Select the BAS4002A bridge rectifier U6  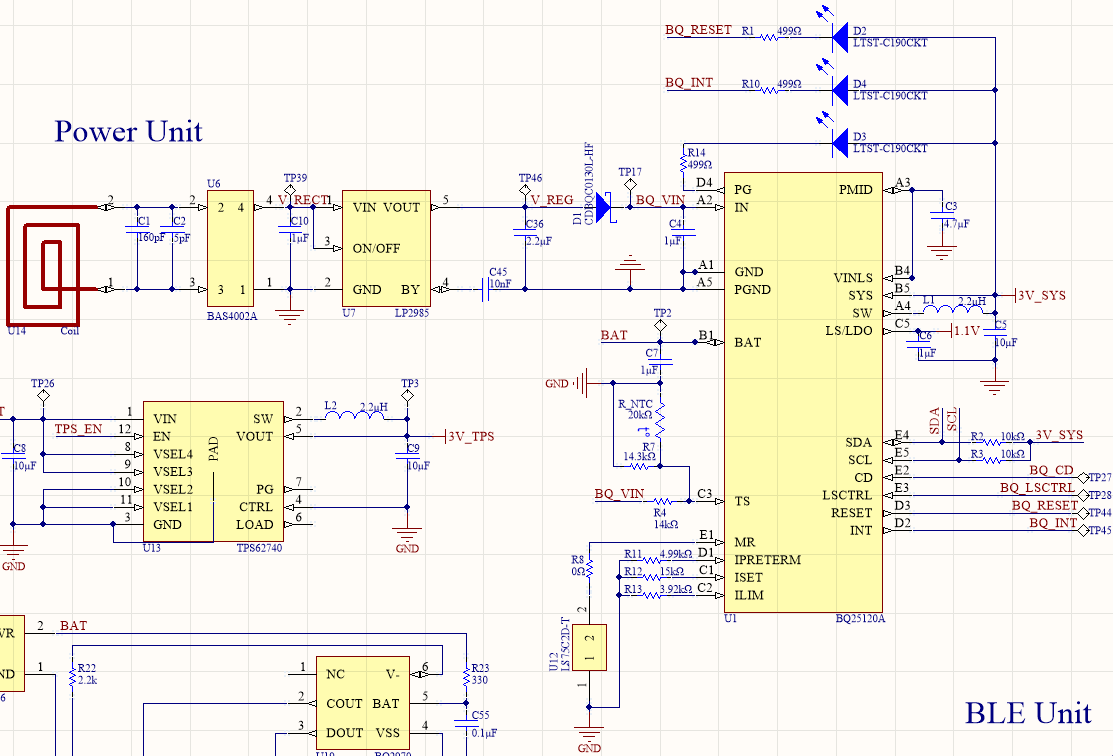231,248
